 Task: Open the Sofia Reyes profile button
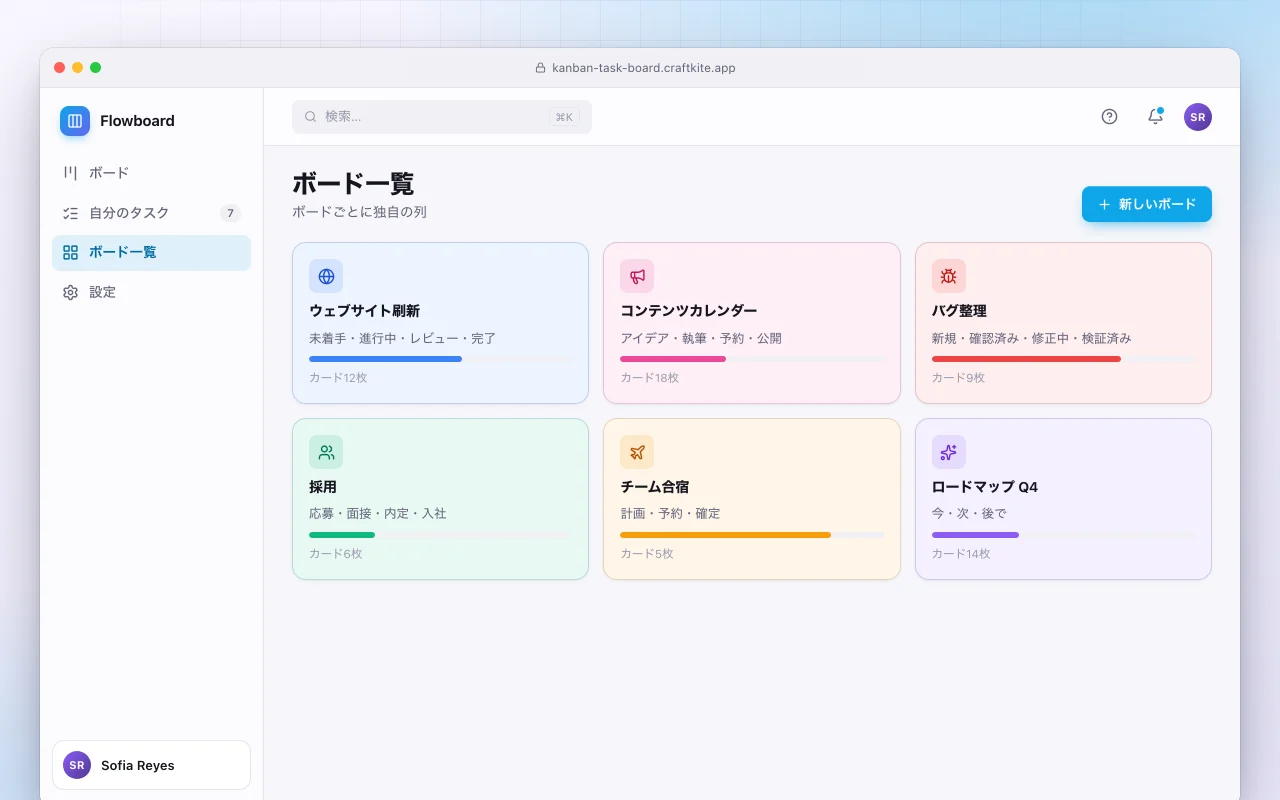[151, 765]
